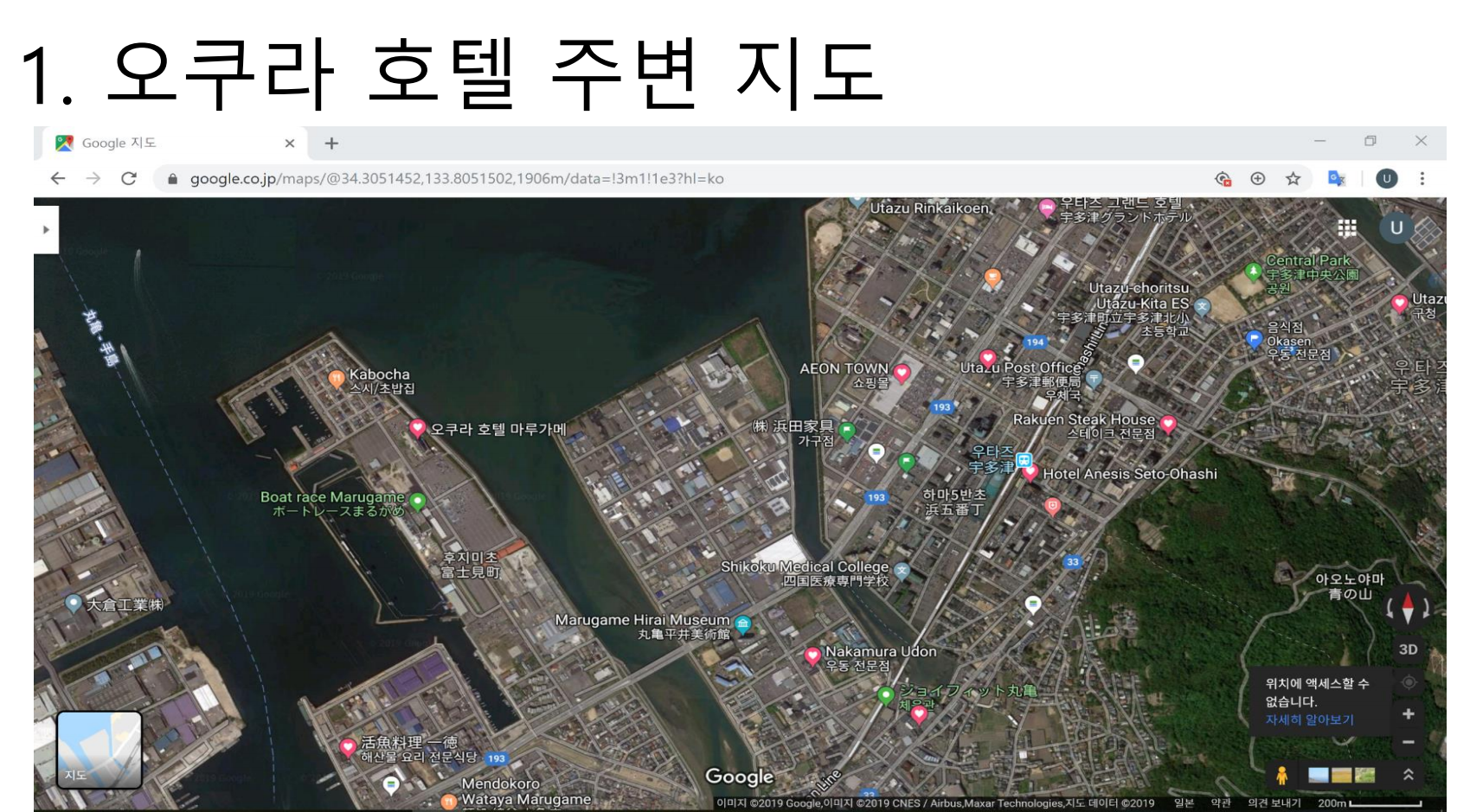Open a new browser tab
This screenshot has width=1470, height=812.
(331, 144)
